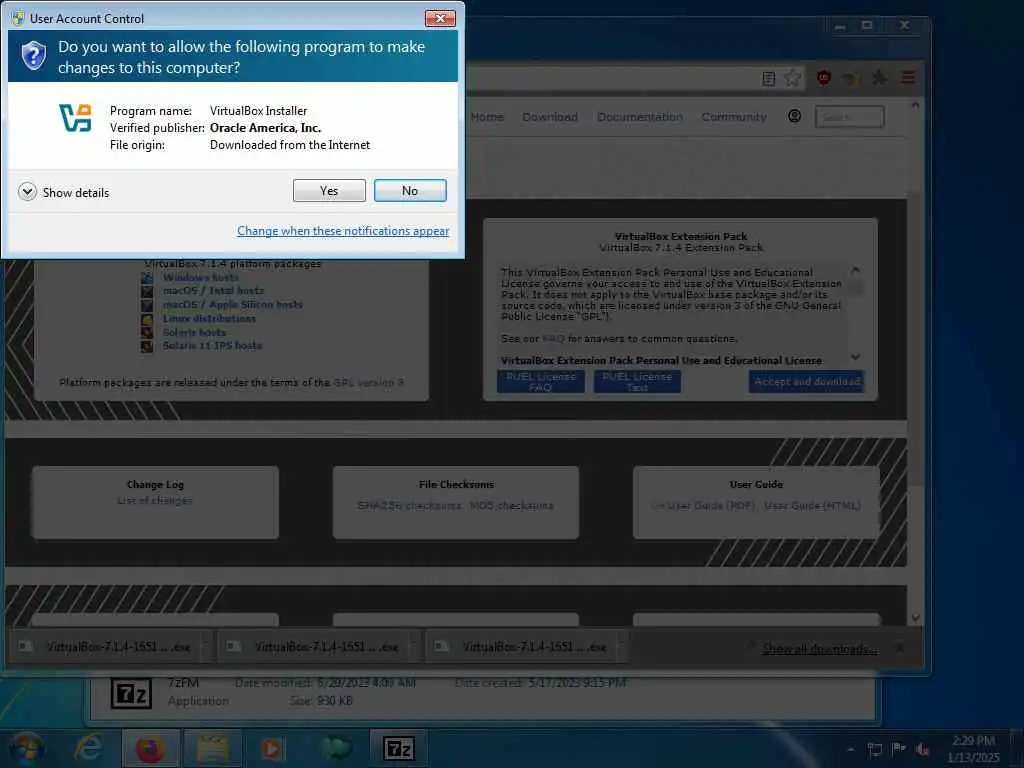Bookmark page with the star icon
The width and height of the screenshot is (1024, 768).
tap(793, 78)
